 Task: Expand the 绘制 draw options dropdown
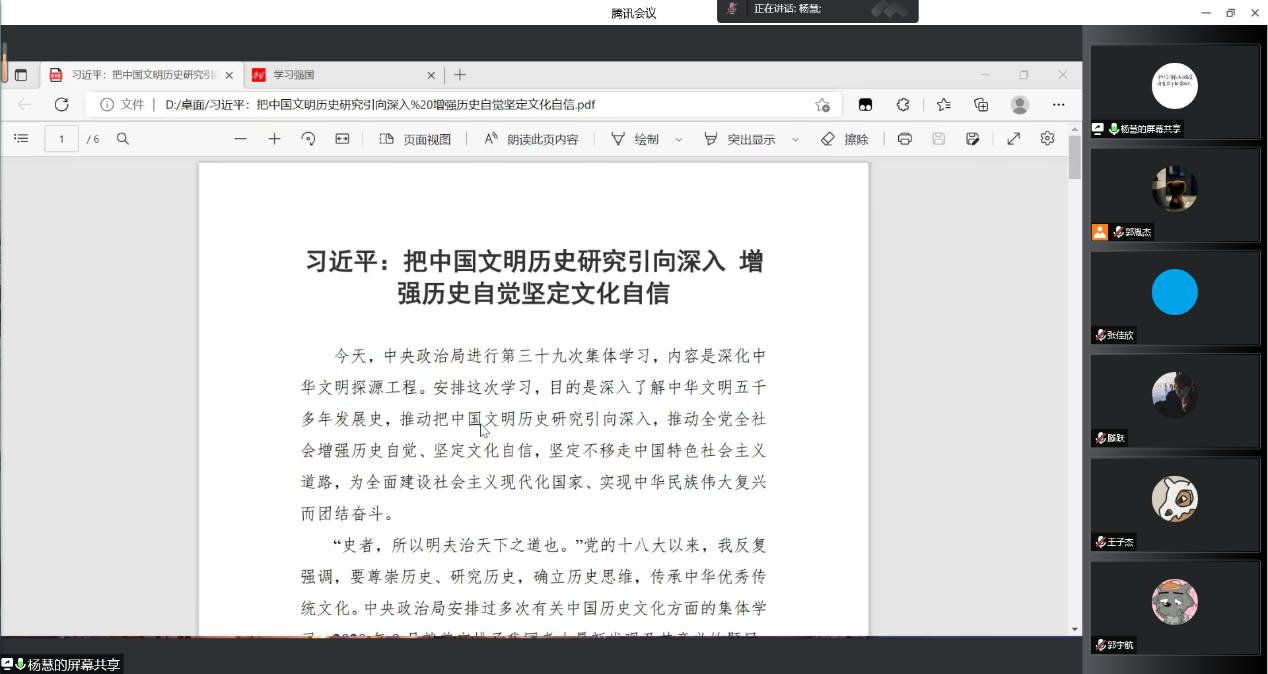click(679, 139)
